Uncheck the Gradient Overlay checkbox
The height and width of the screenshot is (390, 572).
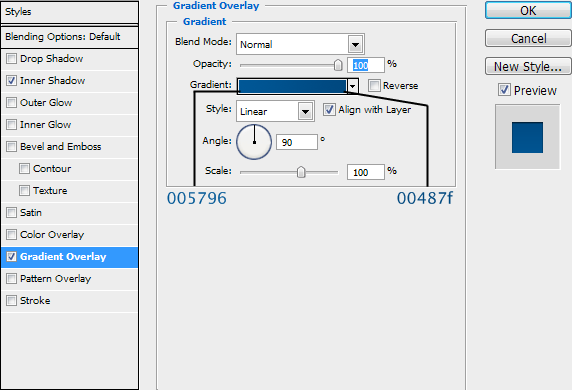click(x=12, y=256)
